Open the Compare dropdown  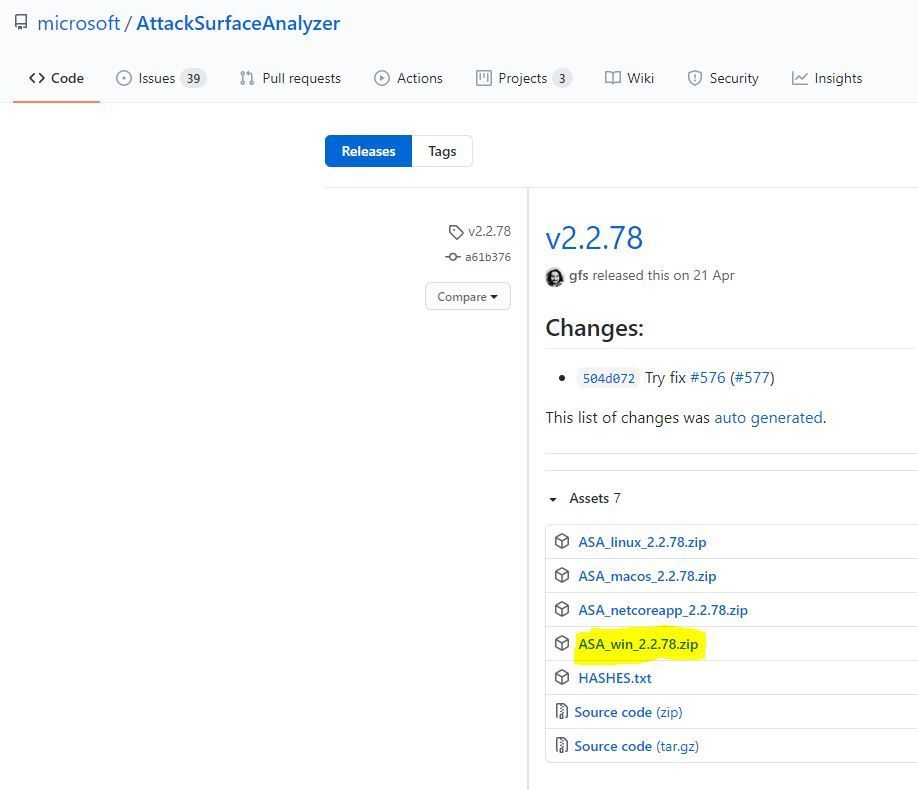click(468, 296)
